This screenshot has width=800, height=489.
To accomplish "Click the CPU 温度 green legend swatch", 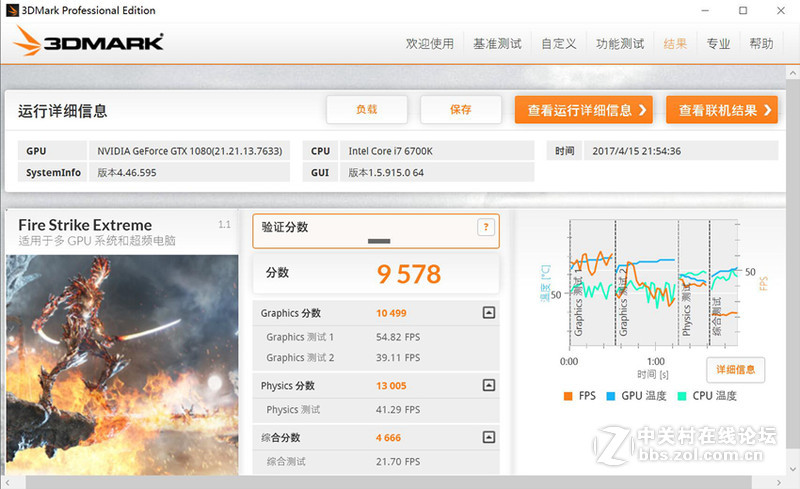I will click(x=682, y=396).
